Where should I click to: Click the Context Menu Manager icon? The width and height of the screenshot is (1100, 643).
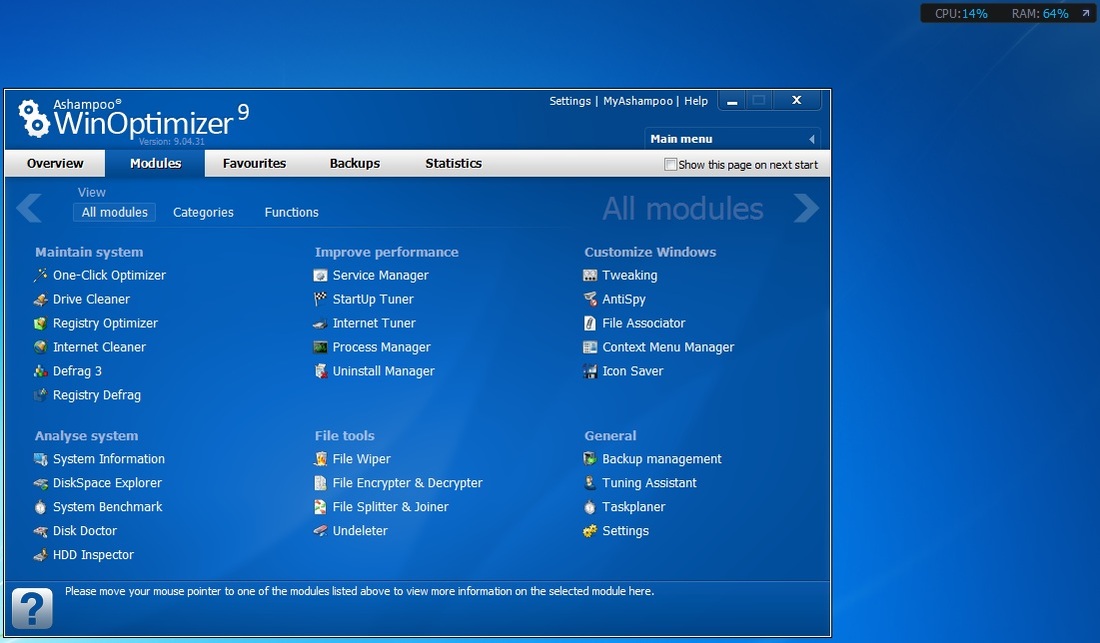[590, 347]
